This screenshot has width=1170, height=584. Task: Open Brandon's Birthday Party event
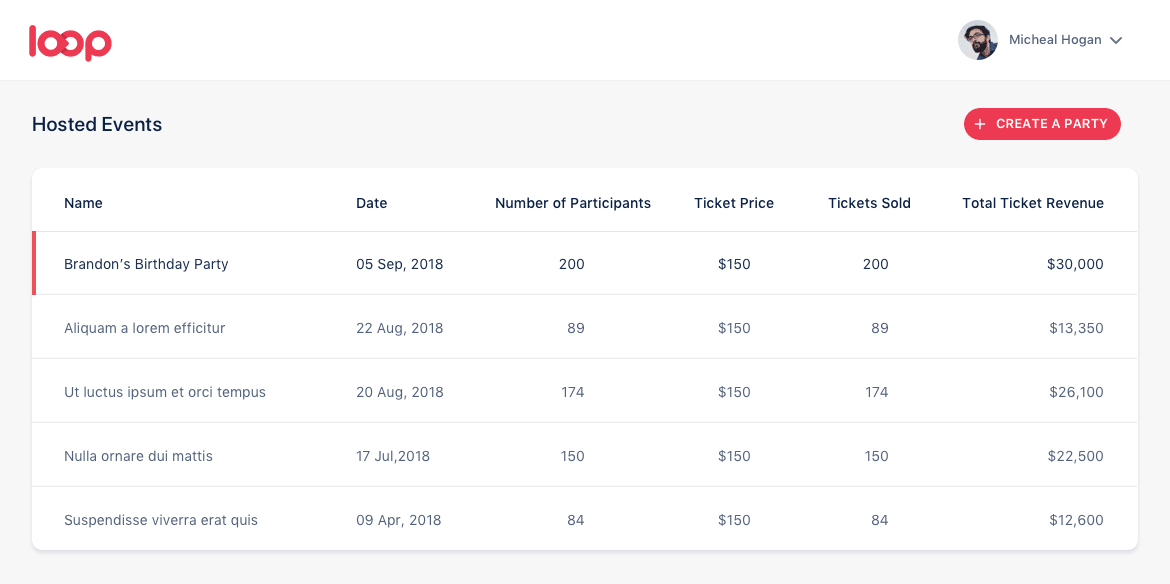(146, 264)
